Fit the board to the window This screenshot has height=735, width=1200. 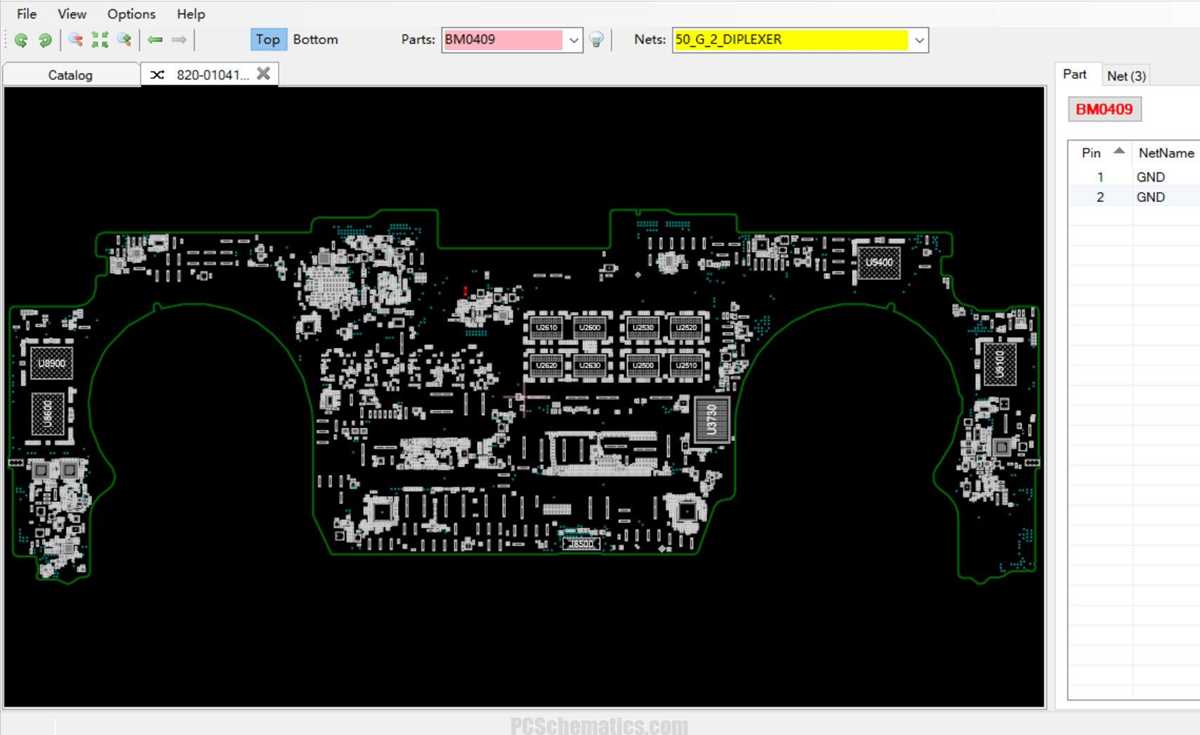(x=100, y=40)
